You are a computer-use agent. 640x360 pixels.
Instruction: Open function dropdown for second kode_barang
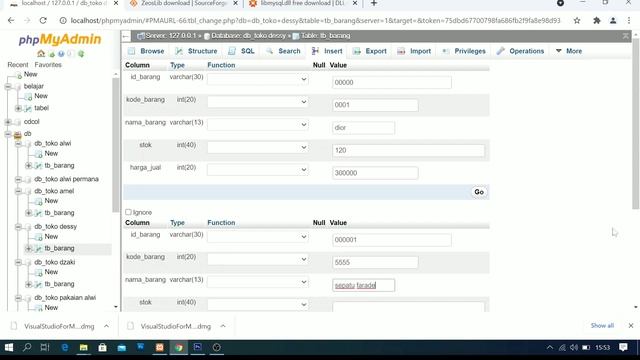(x=258, y=259)
